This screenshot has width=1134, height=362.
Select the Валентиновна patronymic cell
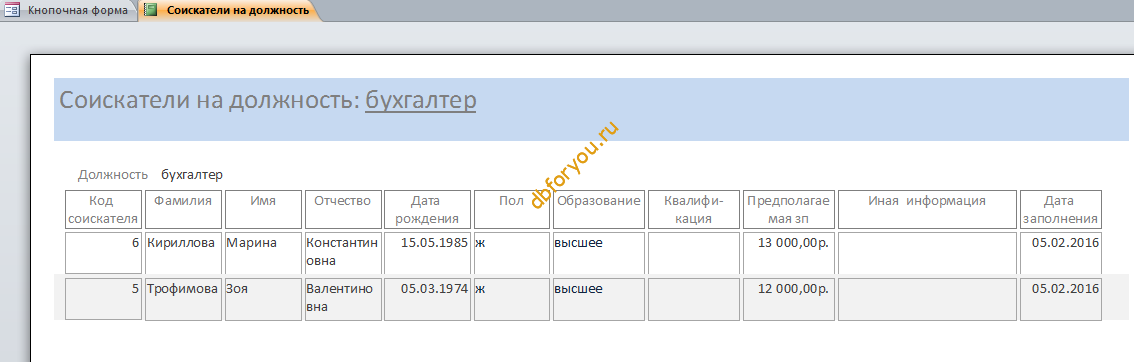coord(343,299)
